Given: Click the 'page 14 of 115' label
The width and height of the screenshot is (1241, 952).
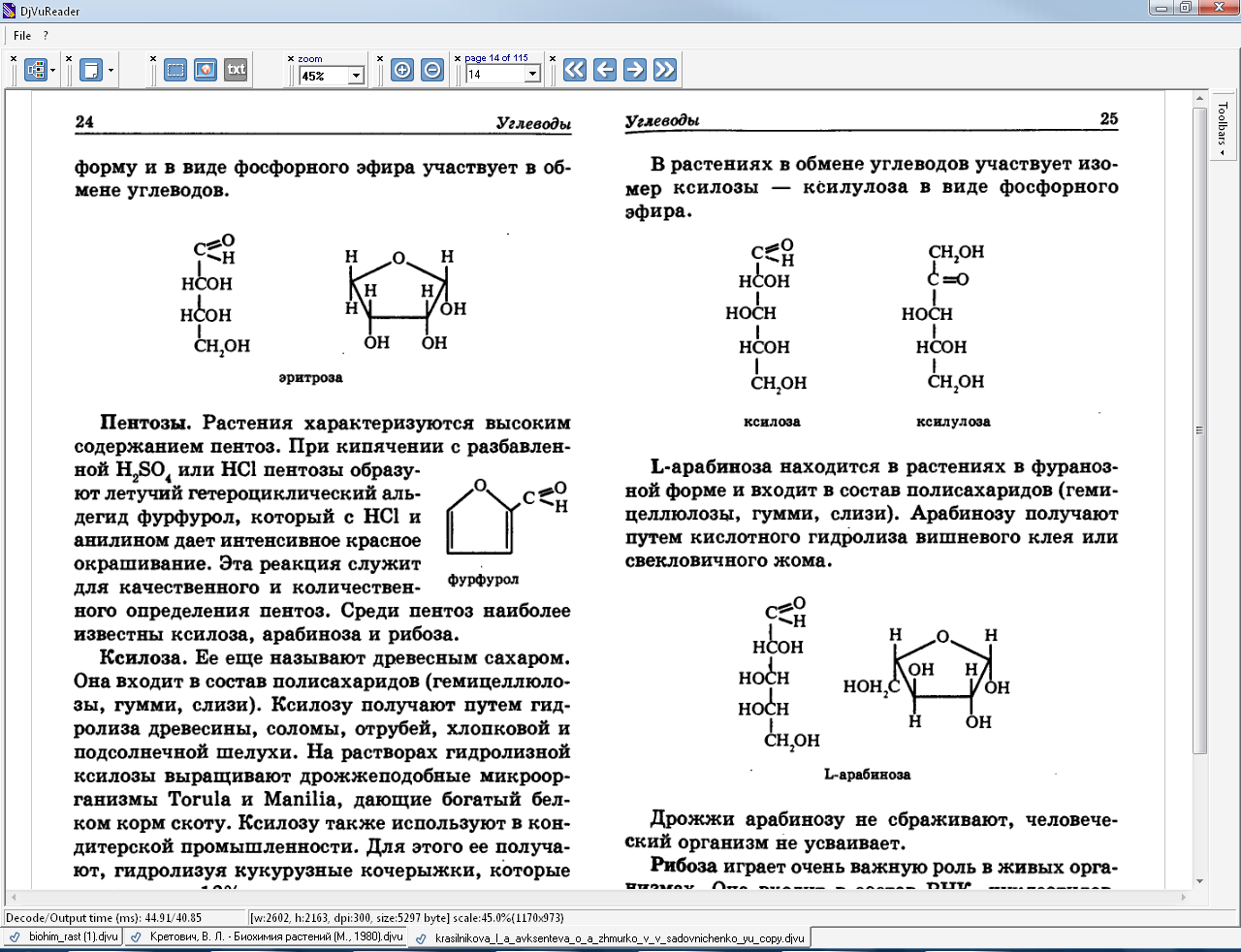Looking at the screenshot, I should click(x=496, y=58).
